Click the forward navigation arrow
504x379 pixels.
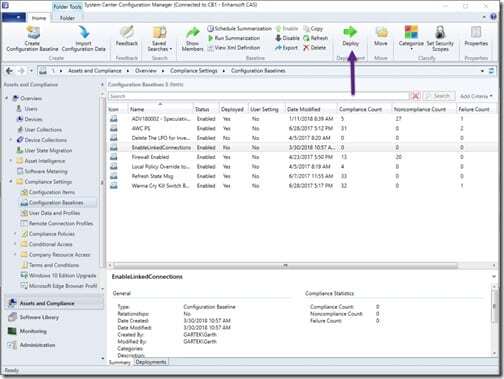[21, 71]
